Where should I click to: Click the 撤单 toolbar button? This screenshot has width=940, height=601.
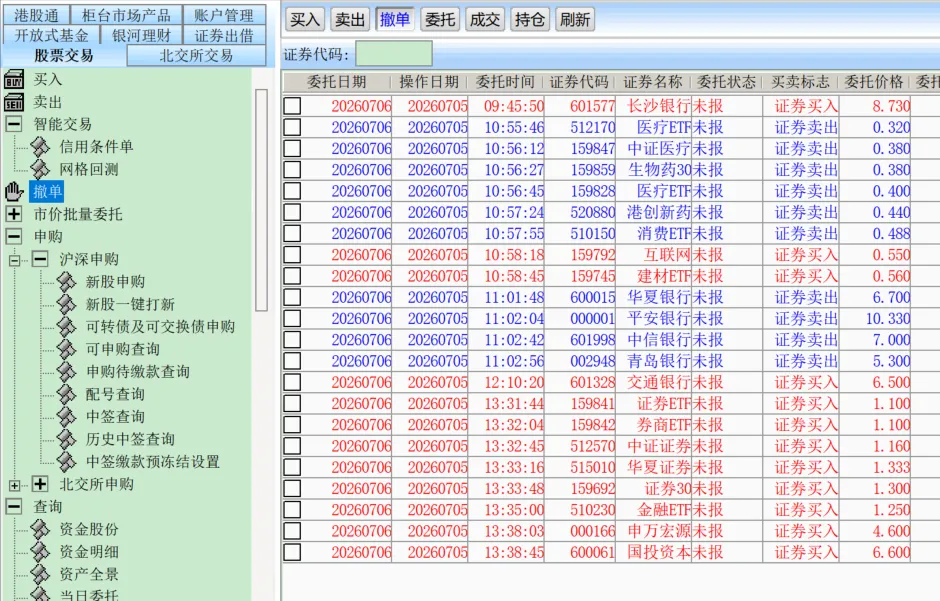pos(394,20)
